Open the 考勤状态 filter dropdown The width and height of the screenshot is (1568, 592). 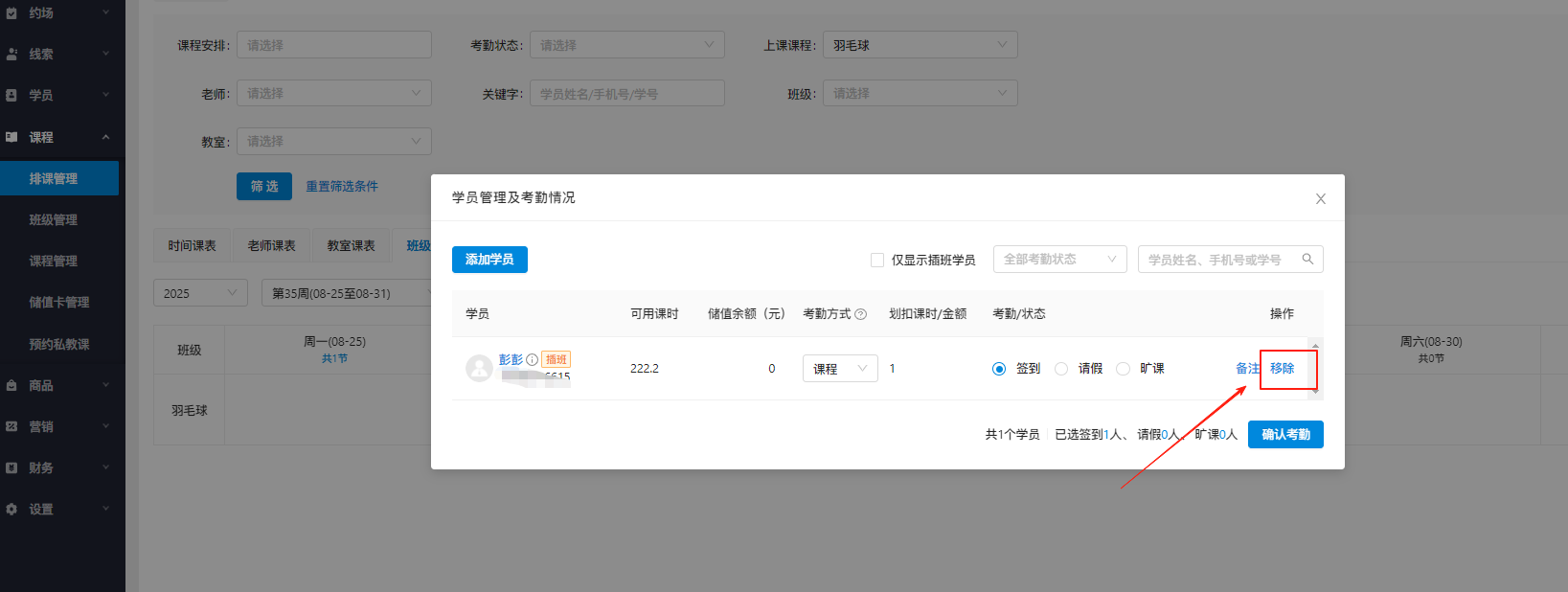(627, 45)
